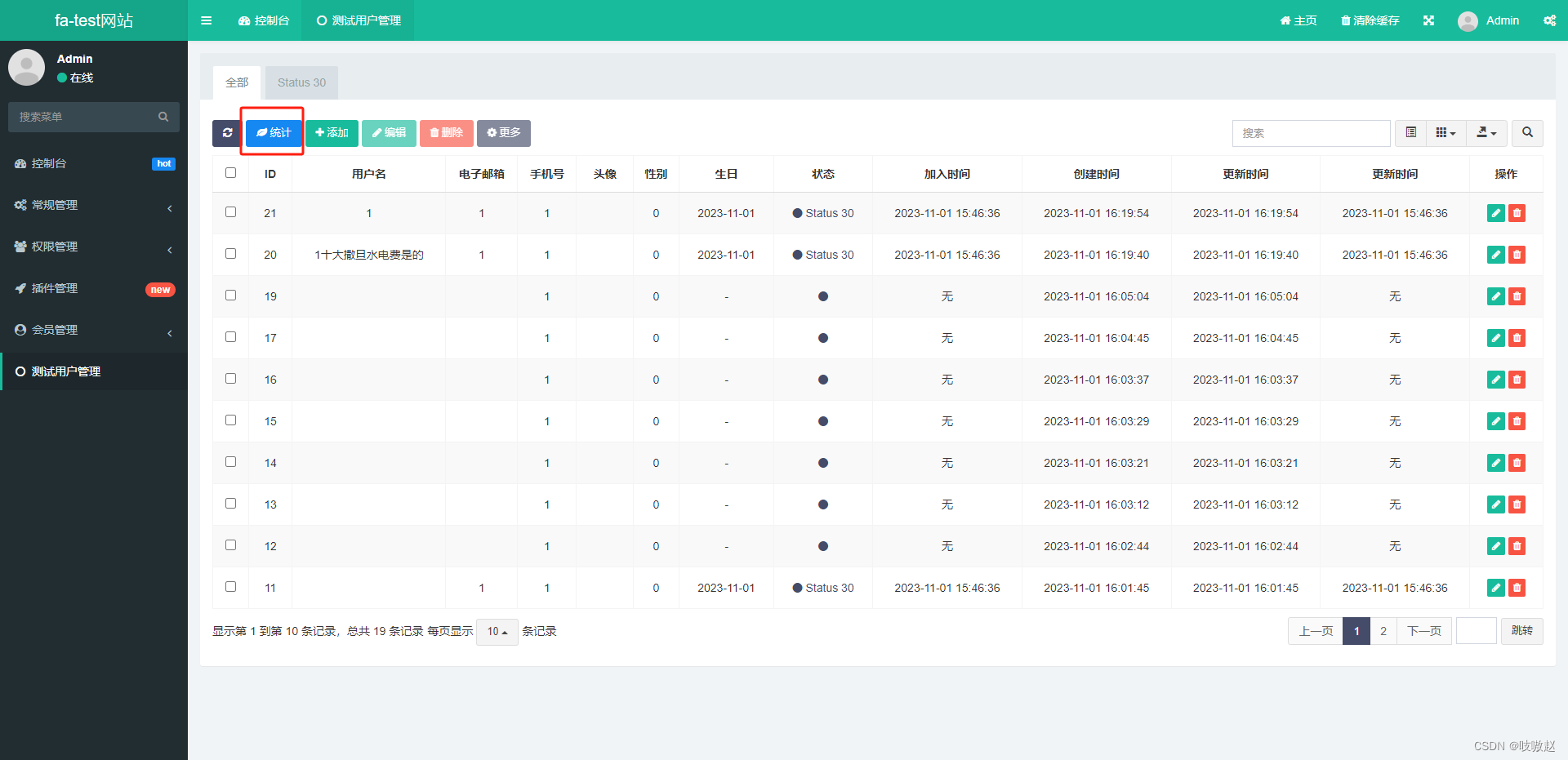The height and width of the screenshot is (760, 1568).
Task: Click inside the table search input field
Action: pyautogui.click(x=1311, y=133)
